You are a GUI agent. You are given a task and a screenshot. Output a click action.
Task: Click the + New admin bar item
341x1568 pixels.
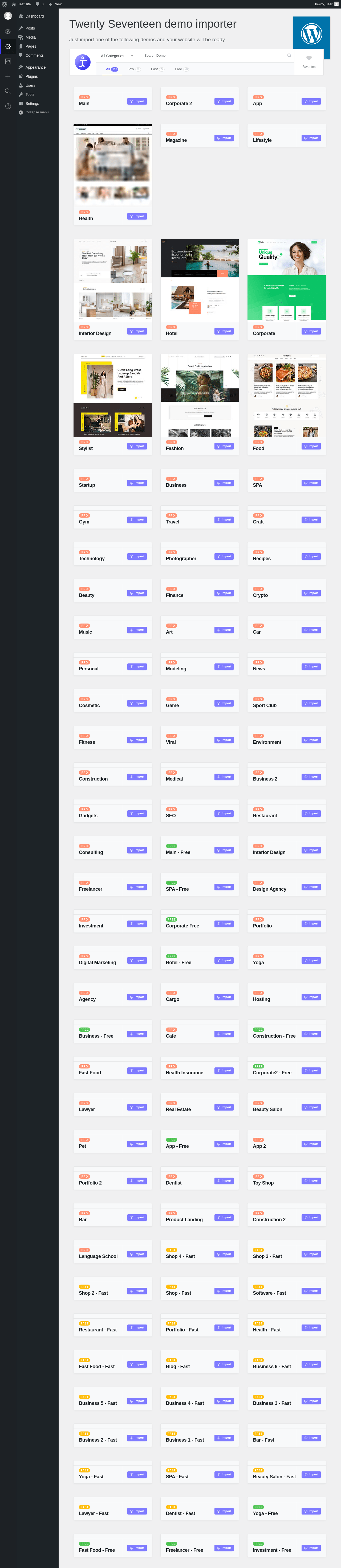[55, 4]
